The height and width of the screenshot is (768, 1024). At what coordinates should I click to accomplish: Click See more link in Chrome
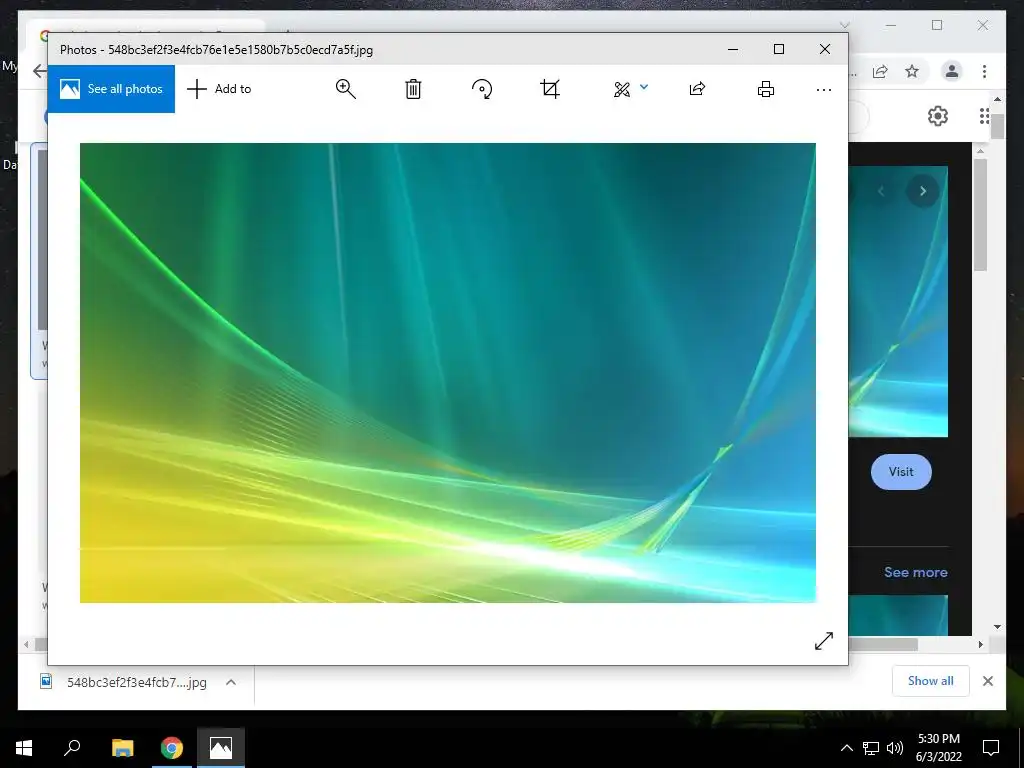[x=916, y=572]
